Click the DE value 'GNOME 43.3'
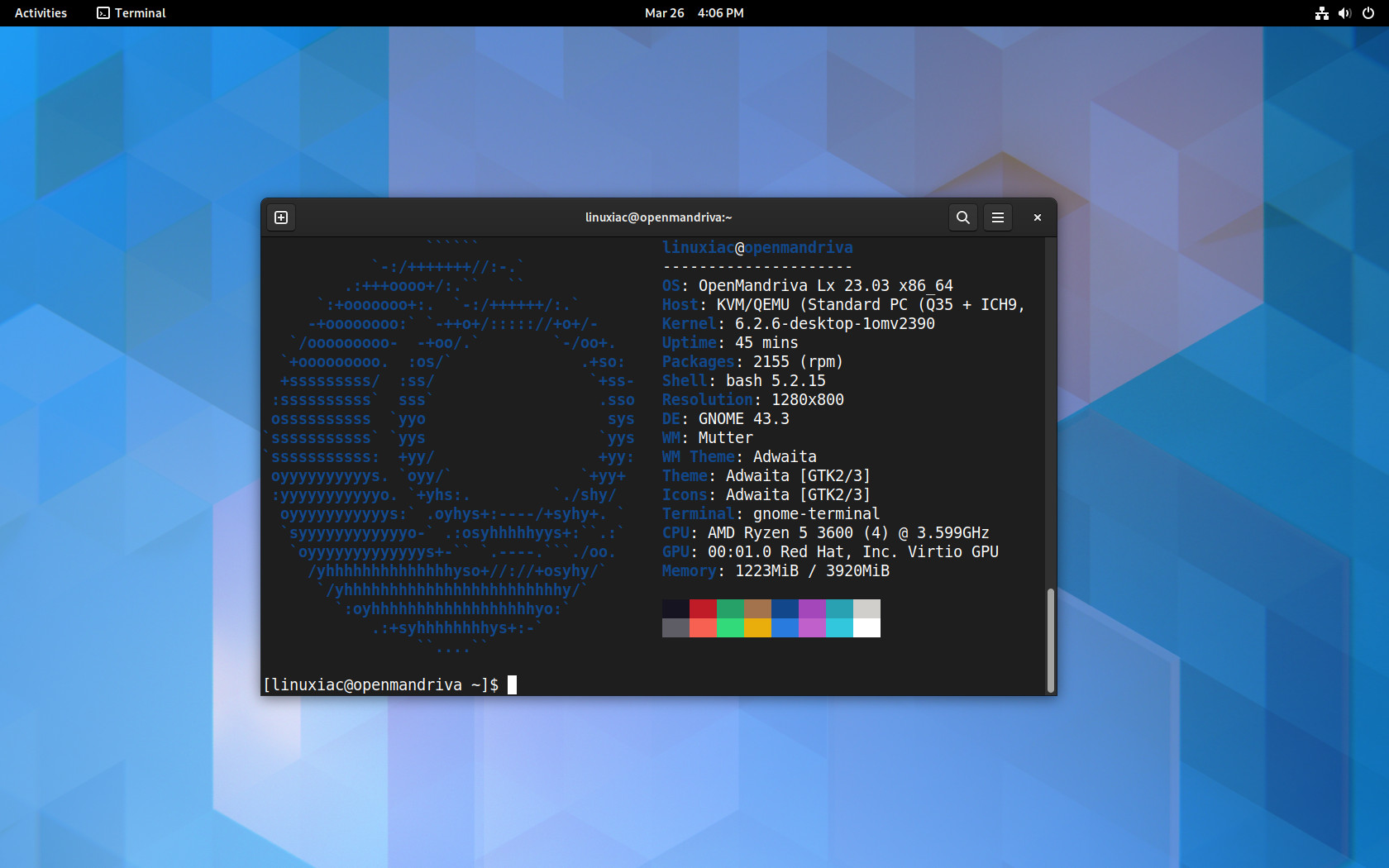The height and width of the screenshot is (868, 1389). (x=744, y=419)
